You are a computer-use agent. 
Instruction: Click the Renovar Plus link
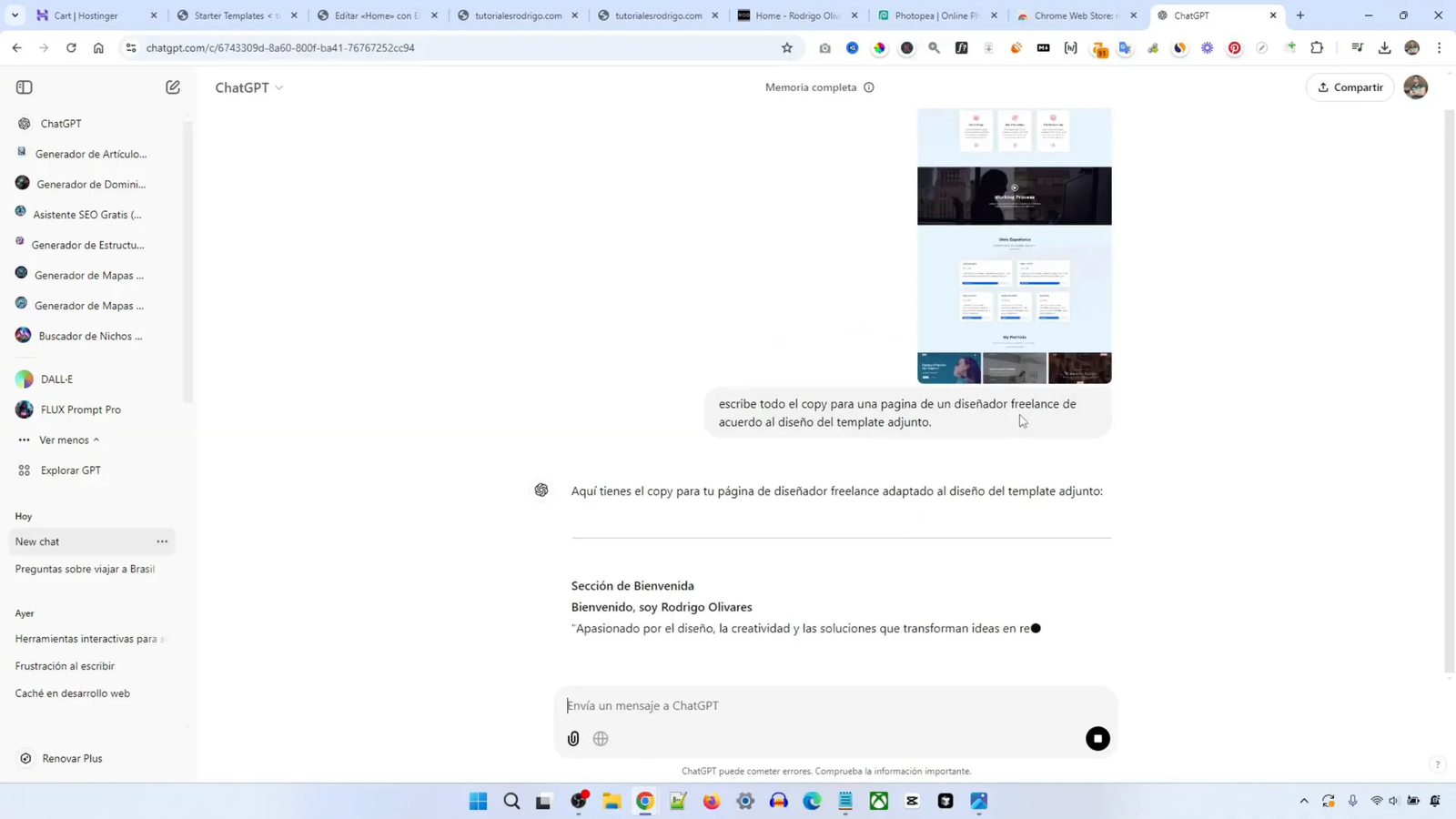click(73, 757)
